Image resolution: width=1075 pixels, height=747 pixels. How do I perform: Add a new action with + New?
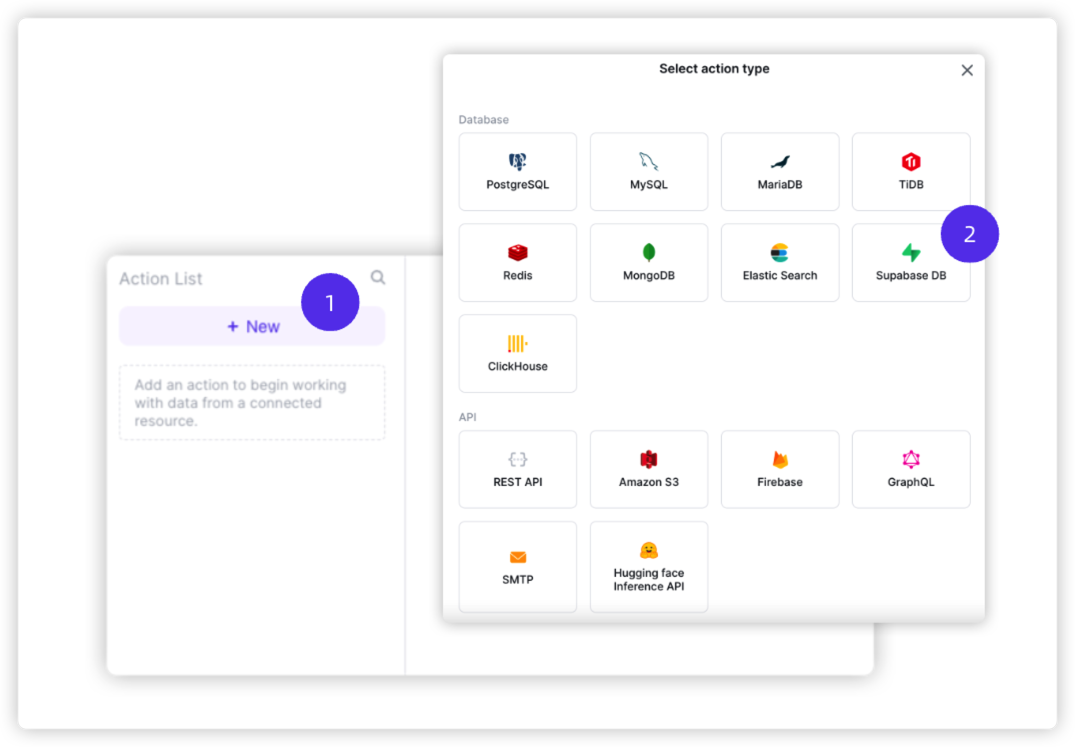pos(252,326)
